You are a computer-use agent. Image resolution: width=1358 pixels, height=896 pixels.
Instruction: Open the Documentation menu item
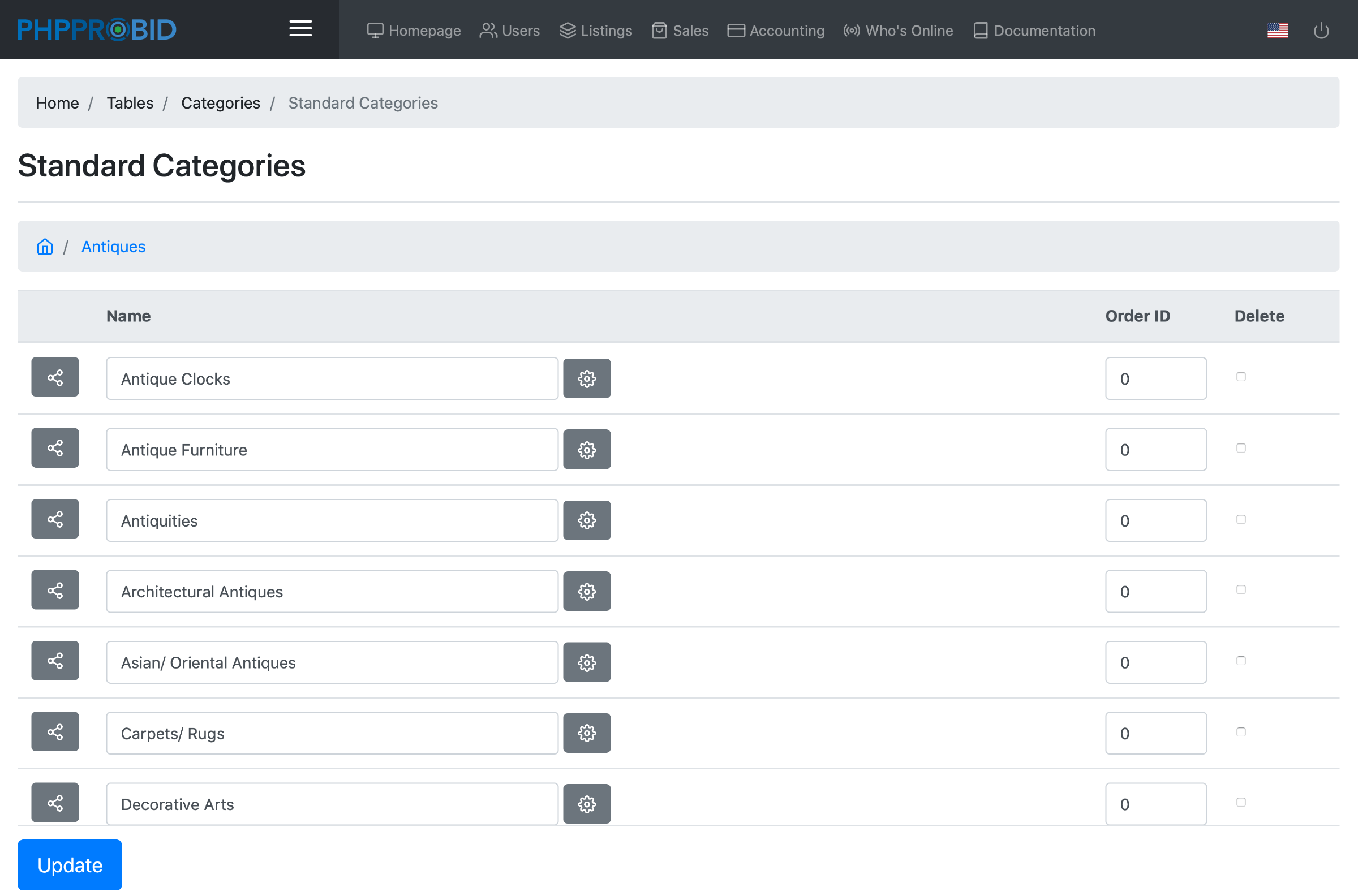(x=1034, y=31)
